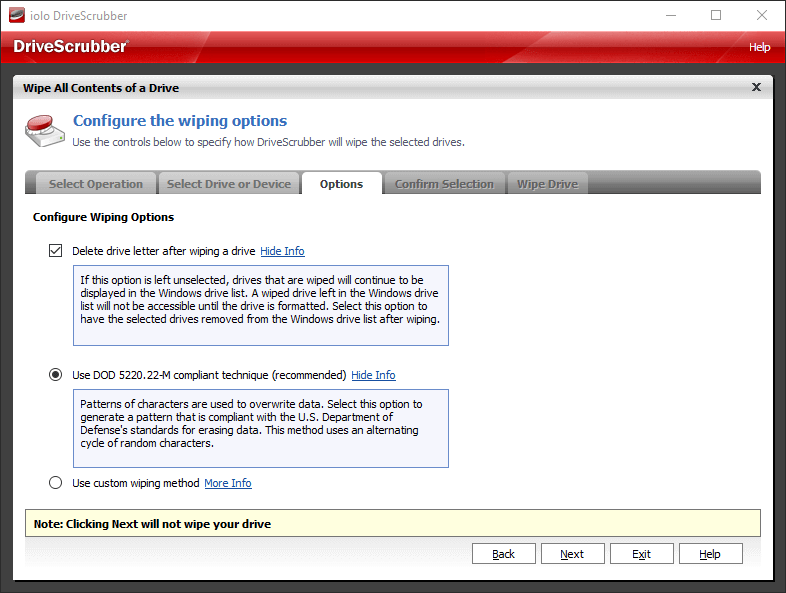
Task: Expand More Info for custom wiping method
Action: click(228, 483)
